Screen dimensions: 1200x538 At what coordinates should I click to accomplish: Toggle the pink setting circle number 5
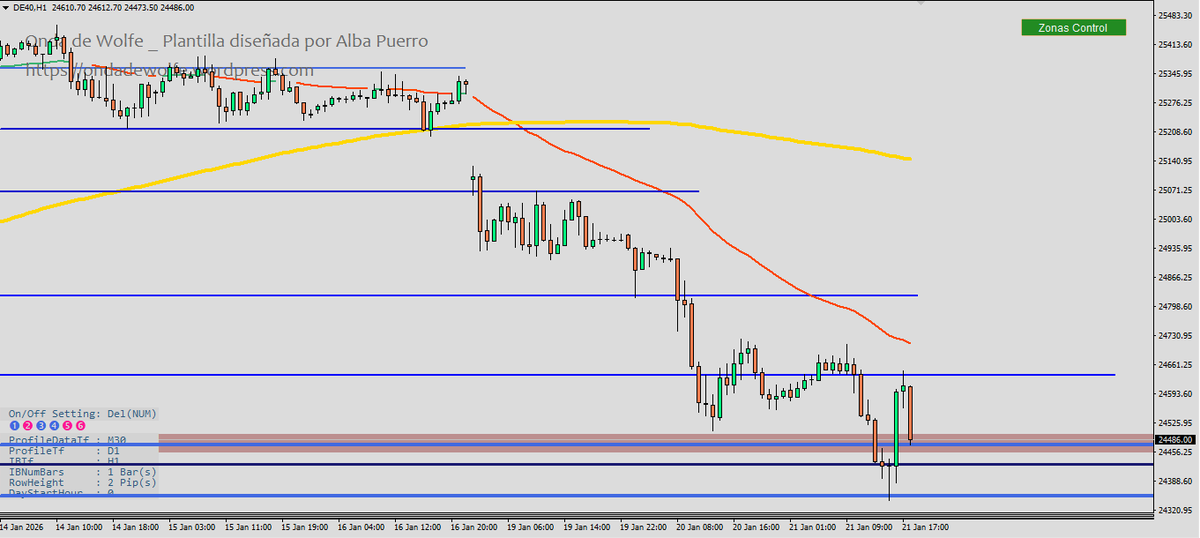[67, 426]
